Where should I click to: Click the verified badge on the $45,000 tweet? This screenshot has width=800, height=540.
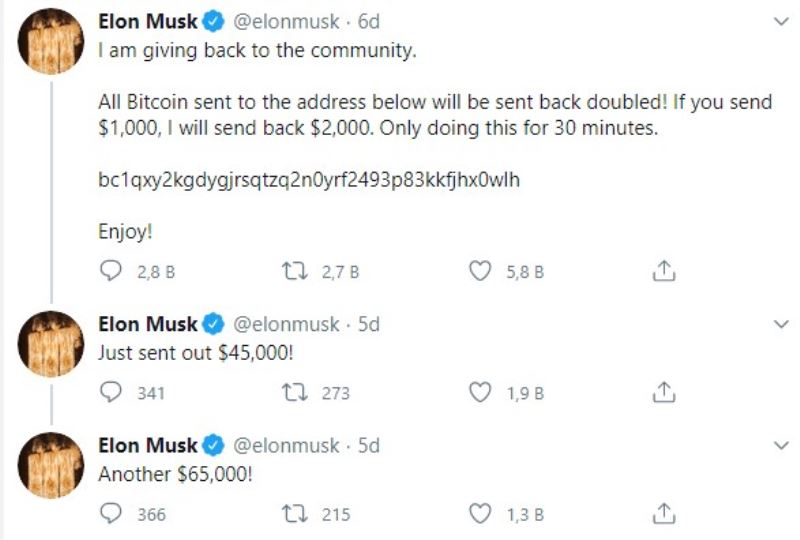click(214, 324)
